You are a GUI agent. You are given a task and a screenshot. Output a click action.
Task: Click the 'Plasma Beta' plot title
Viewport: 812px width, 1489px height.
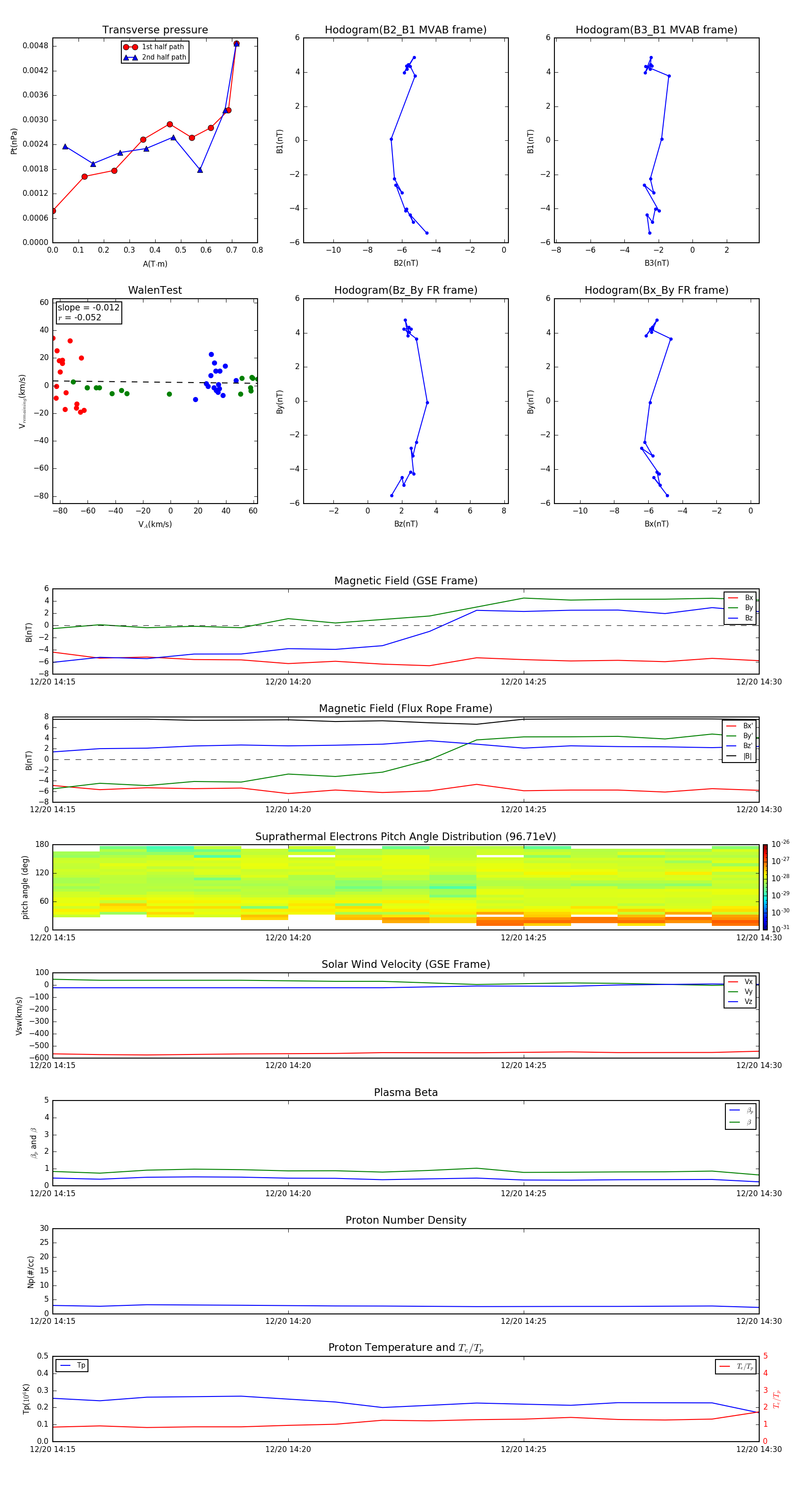coord(406,1093)
